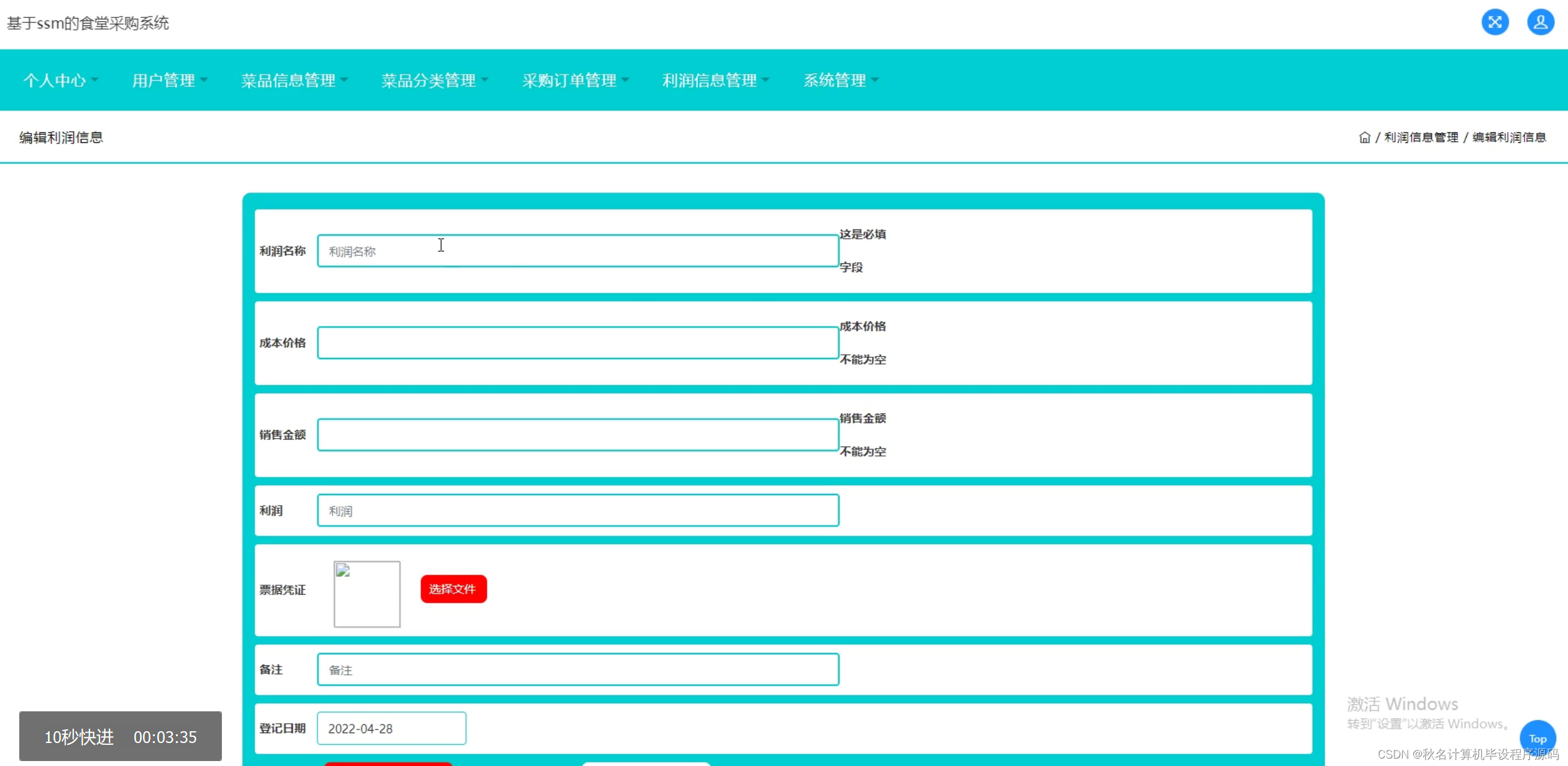The height and width of the screenshot is (766, 1568).
Task: Click the red 选择文件 button
Action: [x=453, y=589]
